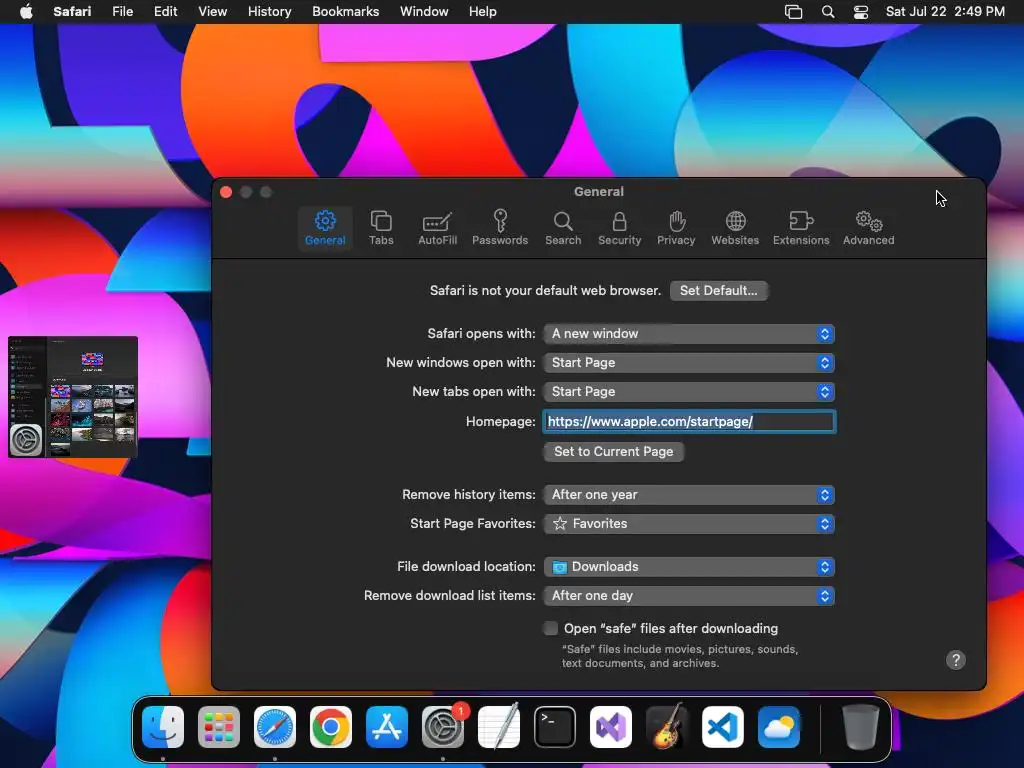This screenshot has height=768, width=1024.
Task: Open Control Center in the menu bar
Action: click(861, 12)
